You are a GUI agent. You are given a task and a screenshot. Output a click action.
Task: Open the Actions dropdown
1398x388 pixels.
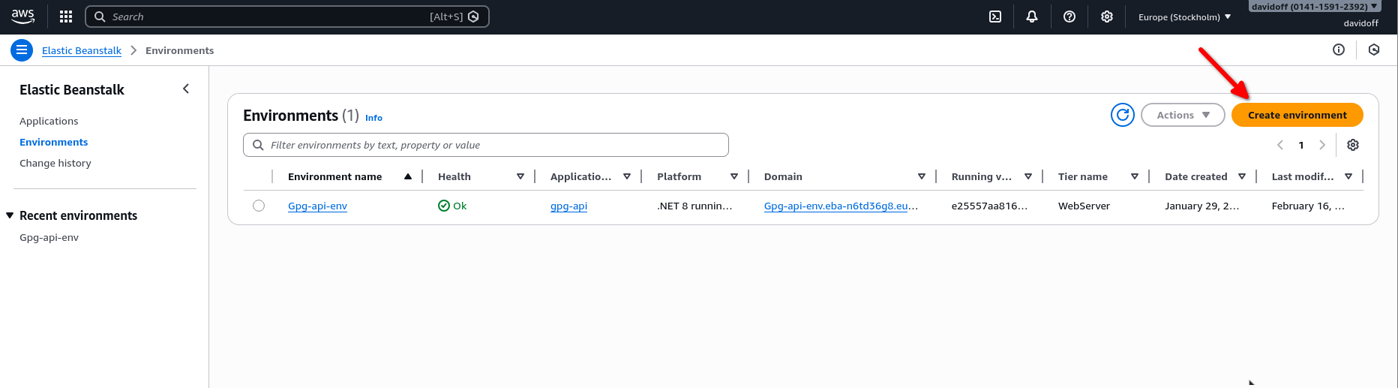tap(1183, 115)
